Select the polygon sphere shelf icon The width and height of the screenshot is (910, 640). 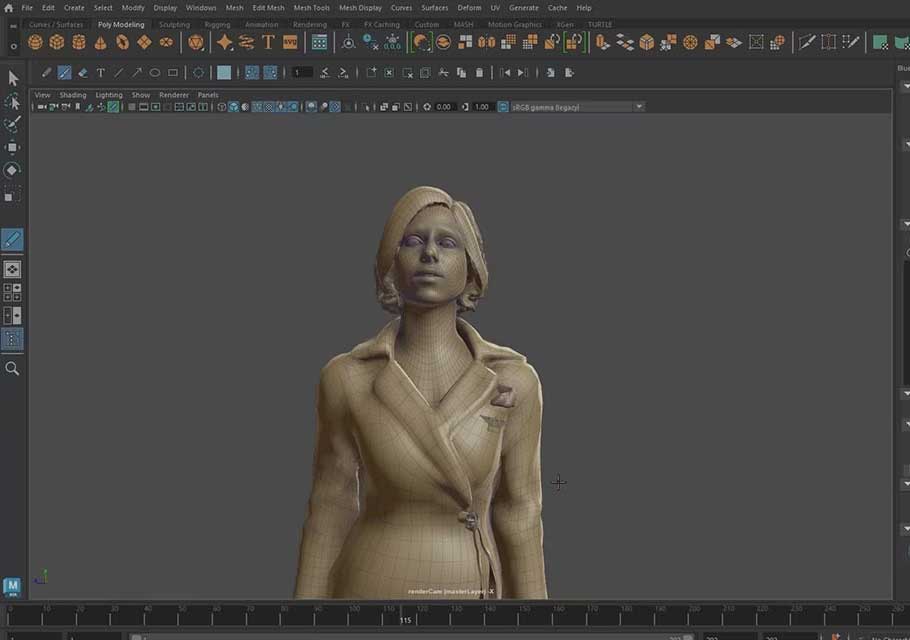point(35,42)
